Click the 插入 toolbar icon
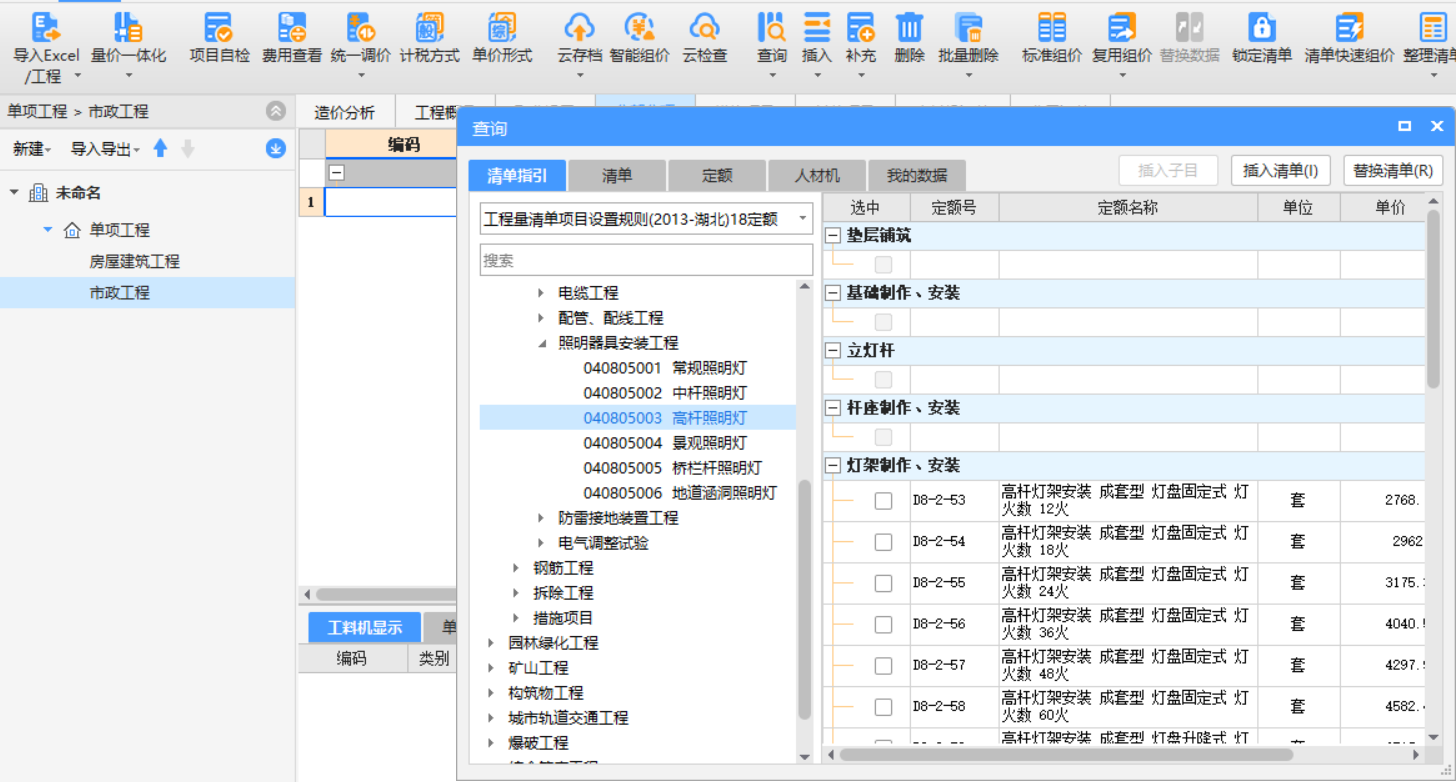1456x782 pixels. click(x=817, y=27)
